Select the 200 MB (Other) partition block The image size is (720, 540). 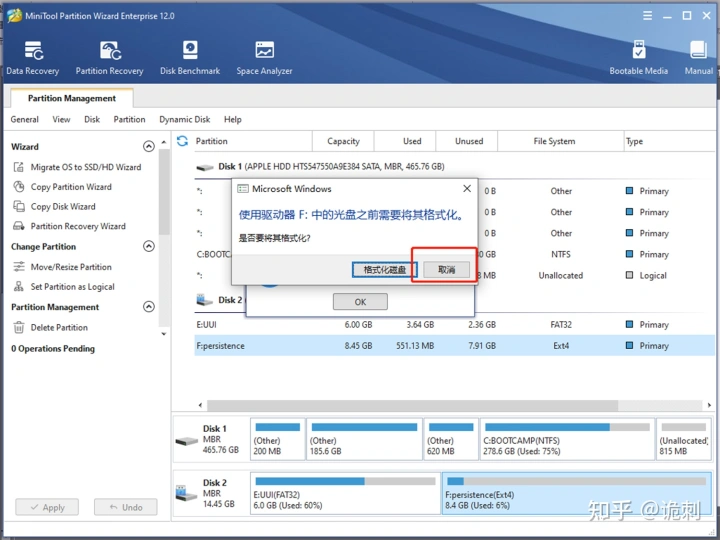tap(278, 439)
